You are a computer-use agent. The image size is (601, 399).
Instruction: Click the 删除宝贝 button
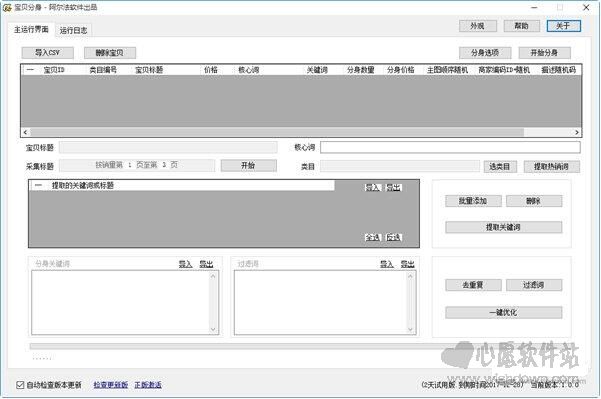point(110,53)
